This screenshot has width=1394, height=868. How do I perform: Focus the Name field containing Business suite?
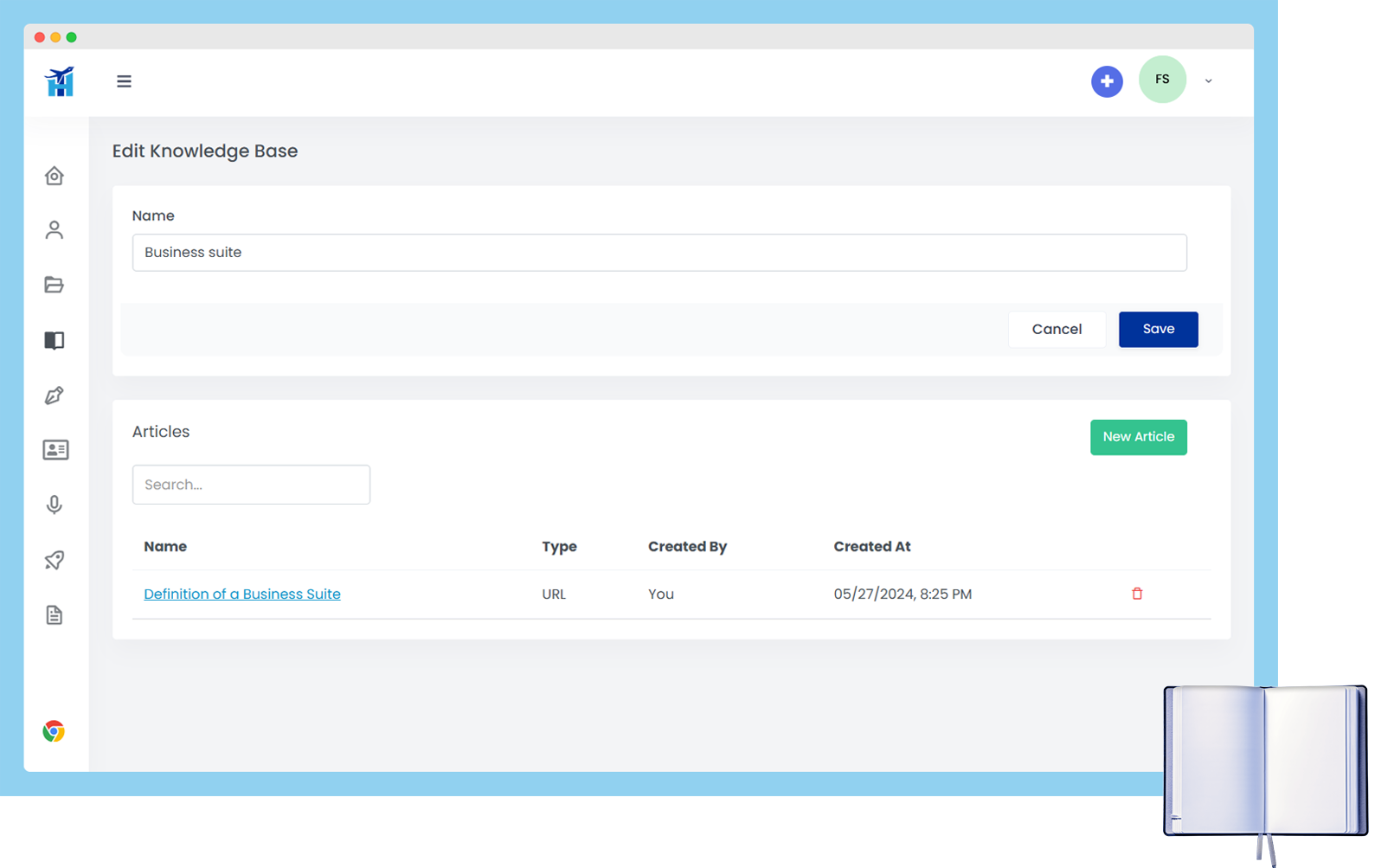pos(659,253)
